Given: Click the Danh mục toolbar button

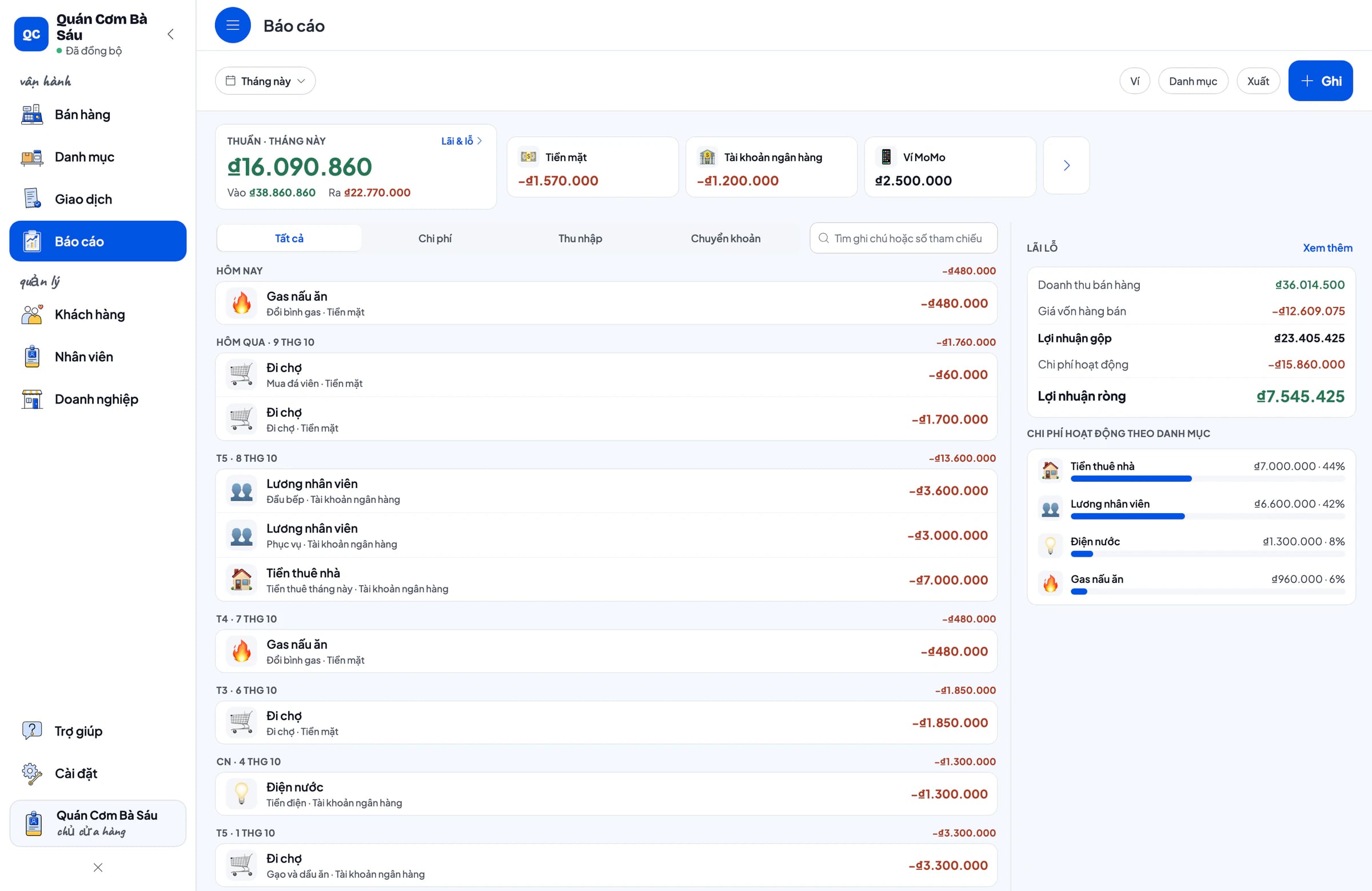Looking at the screenshot, I should [1192, 81].
